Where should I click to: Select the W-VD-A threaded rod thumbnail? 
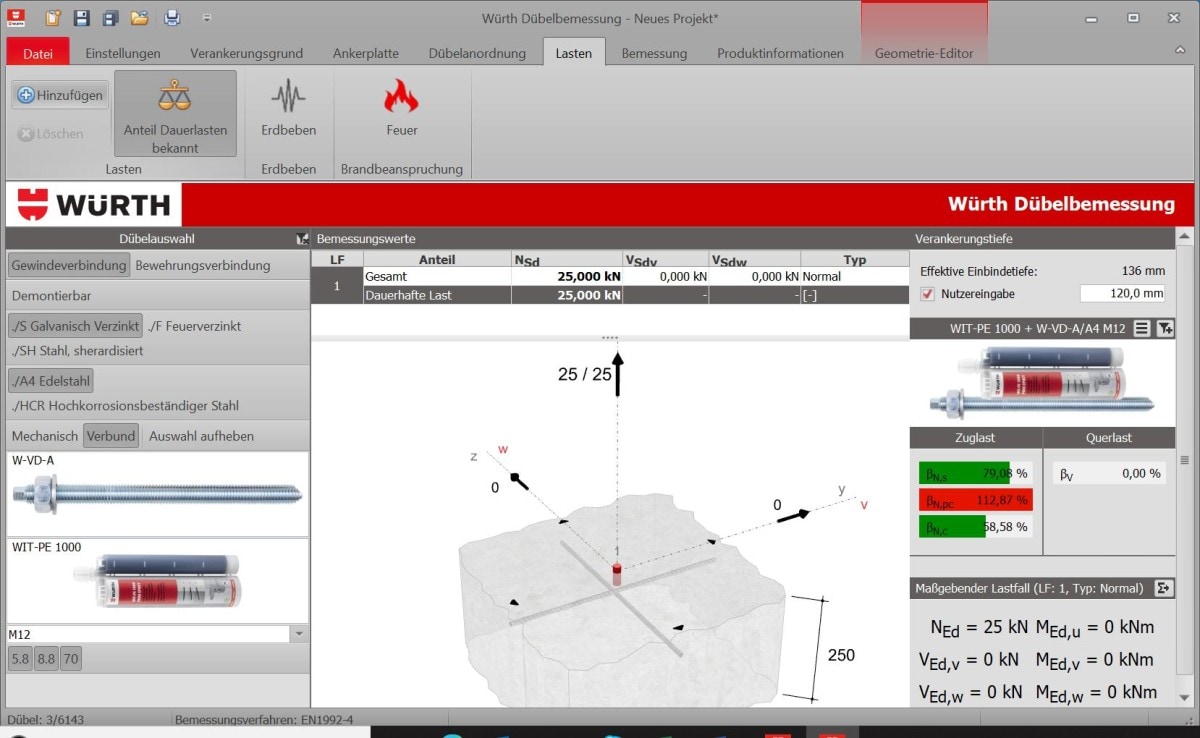(158, 494)
